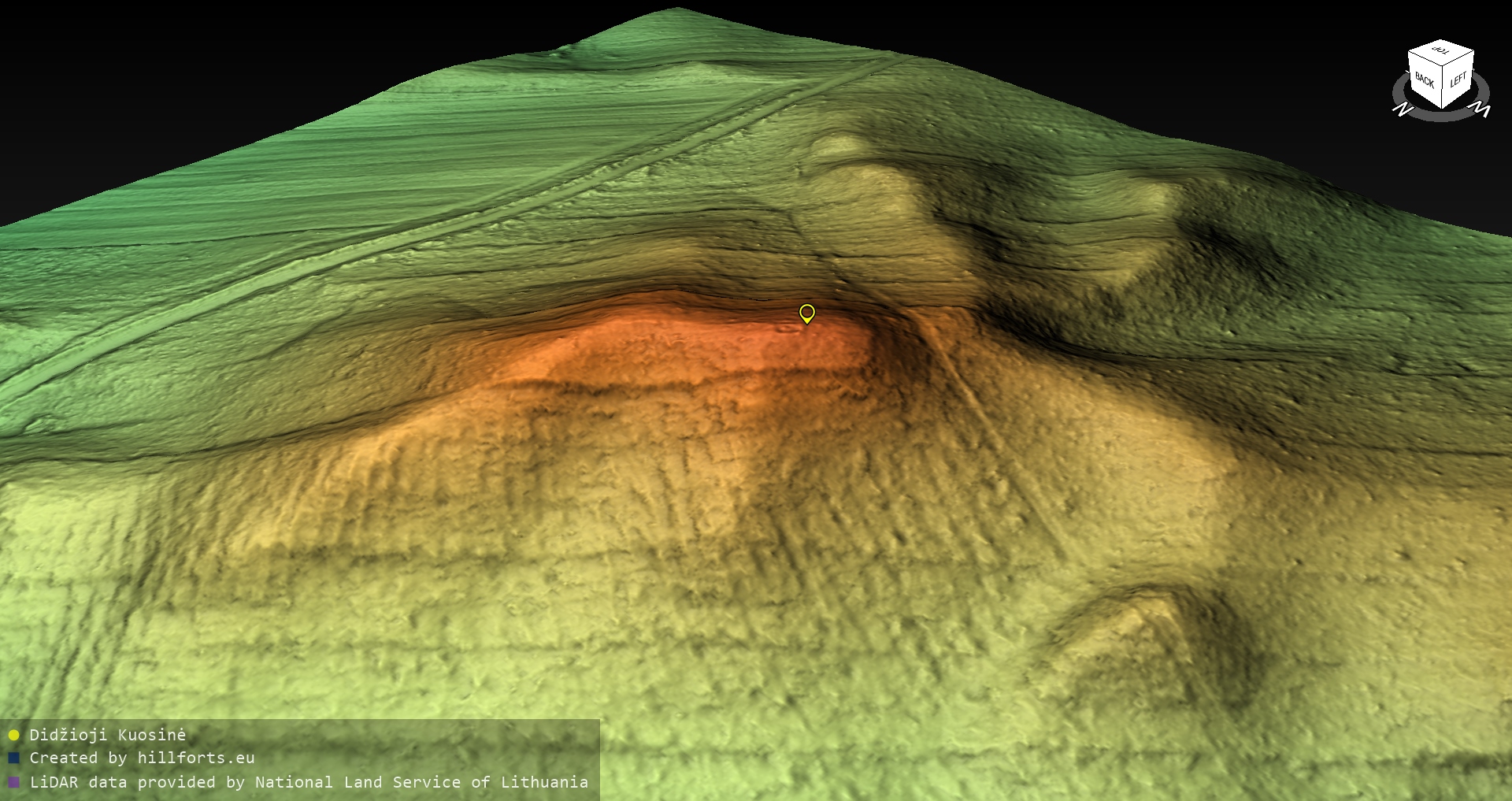Click the yellow location pin on the hilltop
Viewport: 1512px width, 801px height.
click(x=806, y=313)
